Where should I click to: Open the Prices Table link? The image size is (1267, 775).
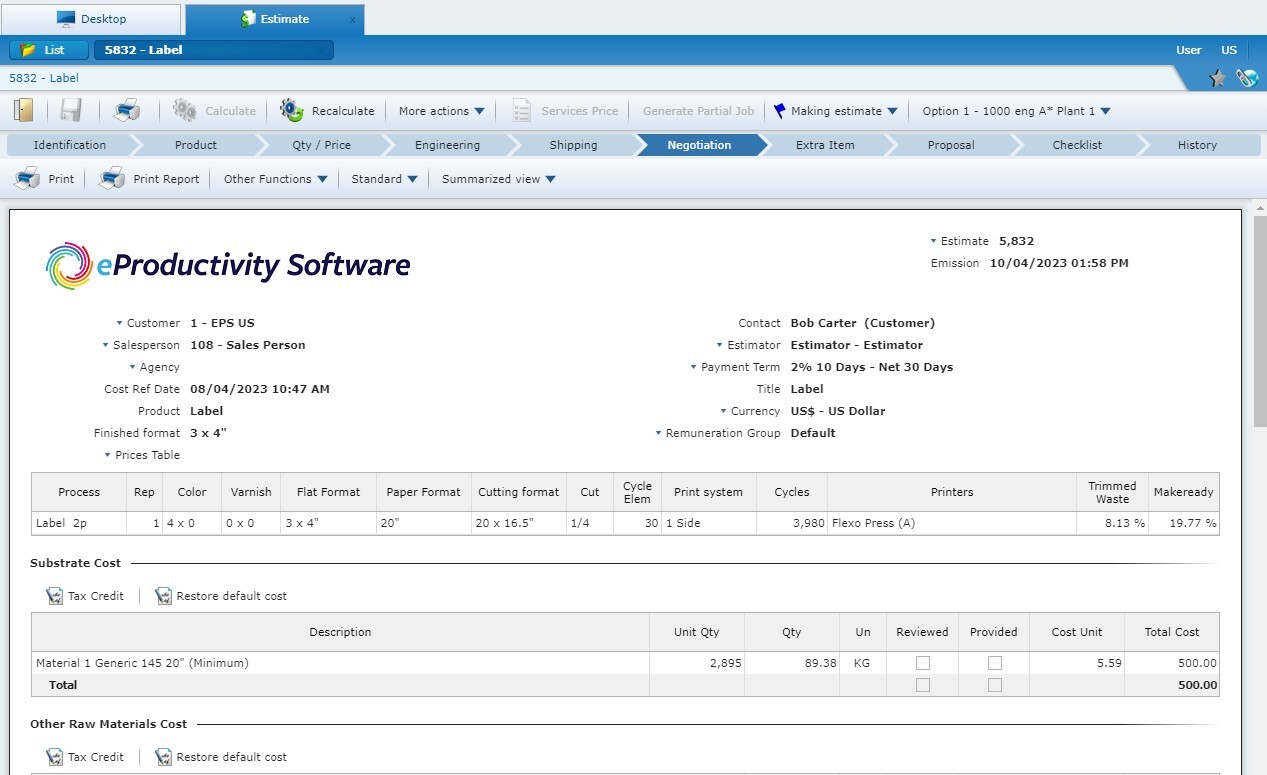tap(148, 454)
